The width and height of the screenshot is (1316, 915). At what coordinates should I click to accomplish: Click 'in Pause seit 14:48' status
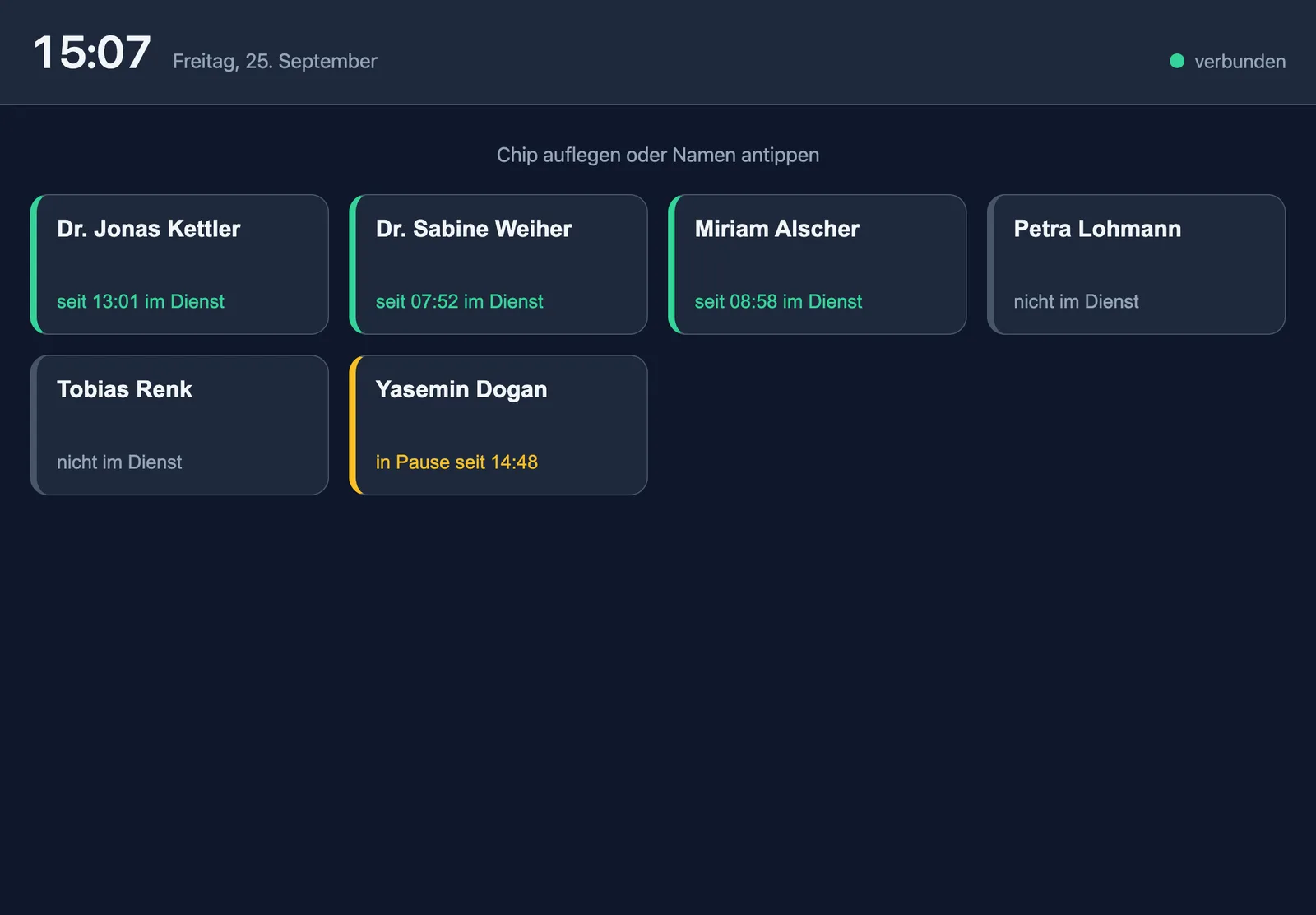coord(456,462)
